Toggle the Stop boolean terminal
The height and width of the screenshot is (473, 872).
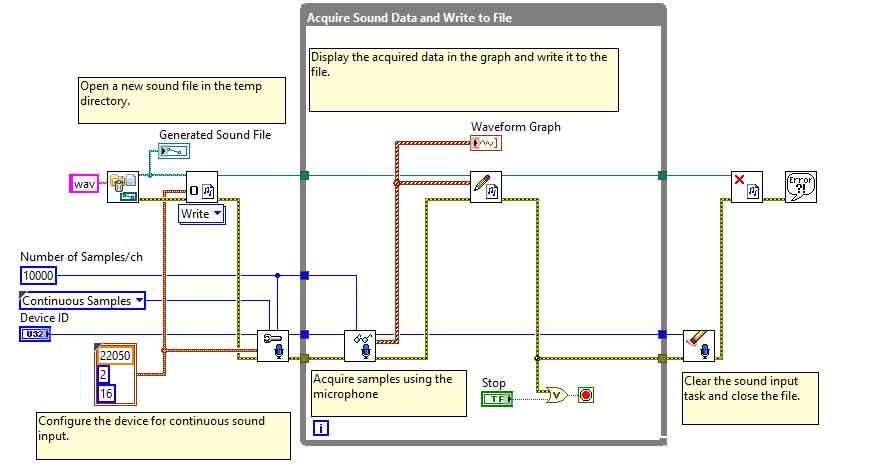[497, 399]
